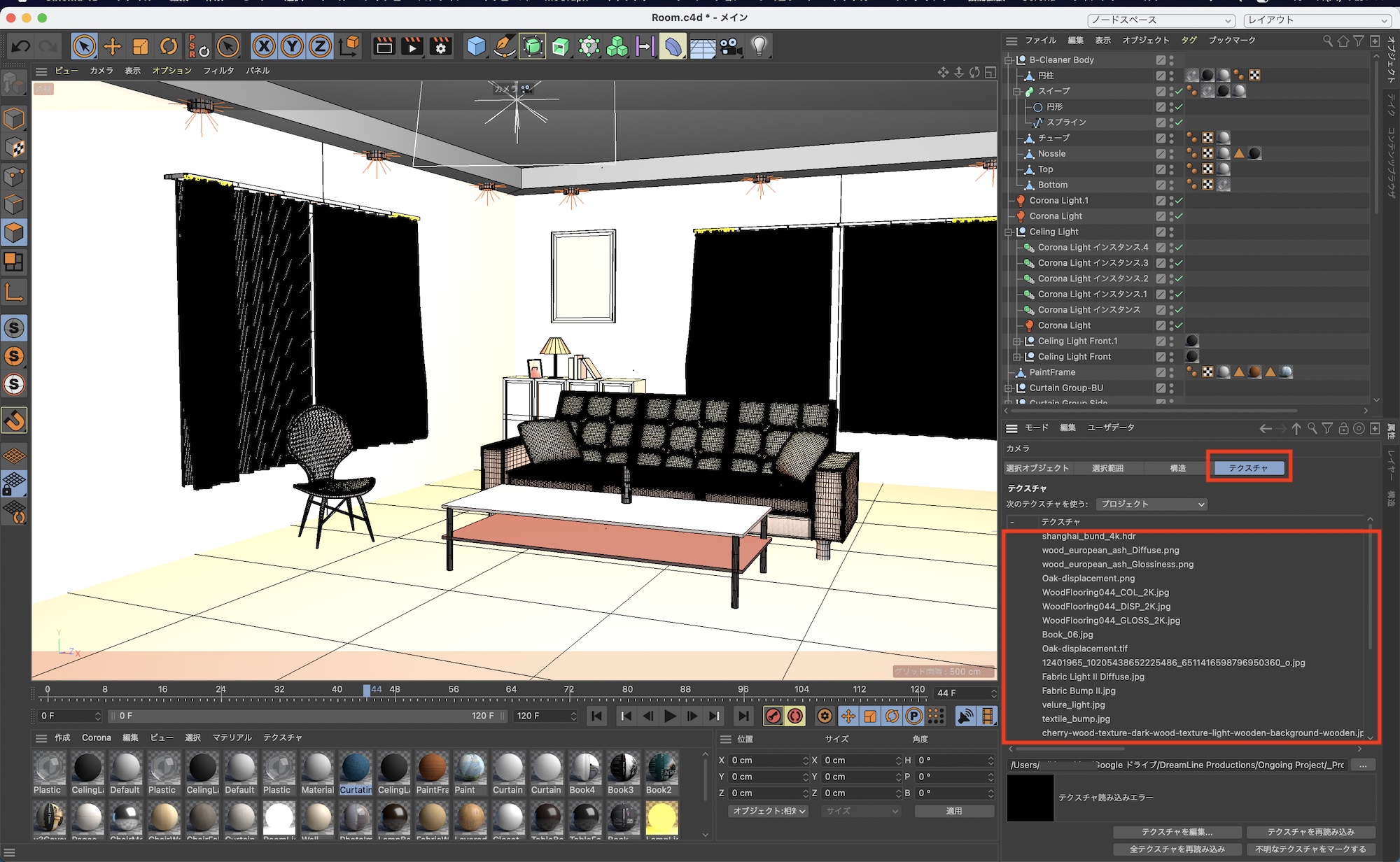Viewport: 1400px width, 862px height.
Task: Click the light bulb icon in toolbar
Action: pyautogui.click(x=759, y=47)
